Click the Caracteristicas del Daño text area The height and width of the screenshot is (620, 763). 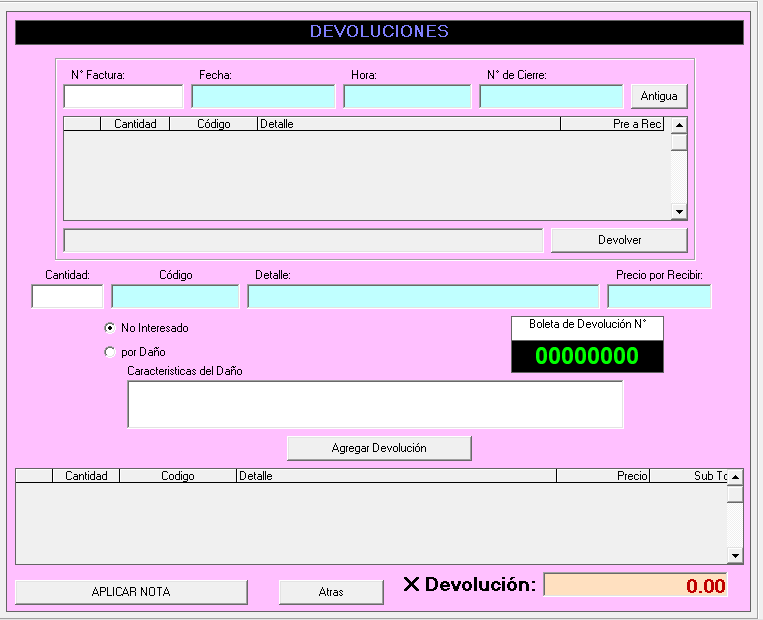click(x=375, y=404)
